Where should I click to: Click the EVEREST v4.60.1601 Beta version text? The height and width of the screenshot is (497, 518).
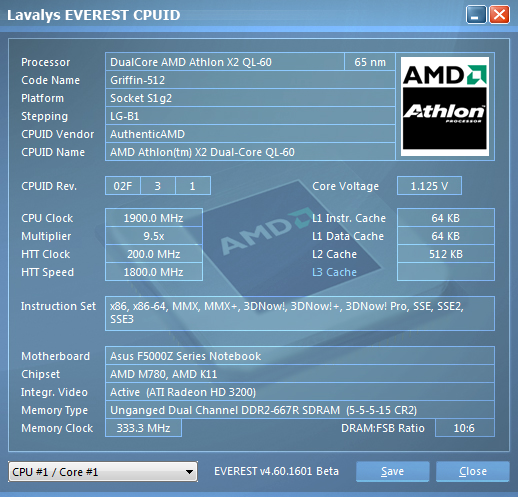tap(276, 471)
